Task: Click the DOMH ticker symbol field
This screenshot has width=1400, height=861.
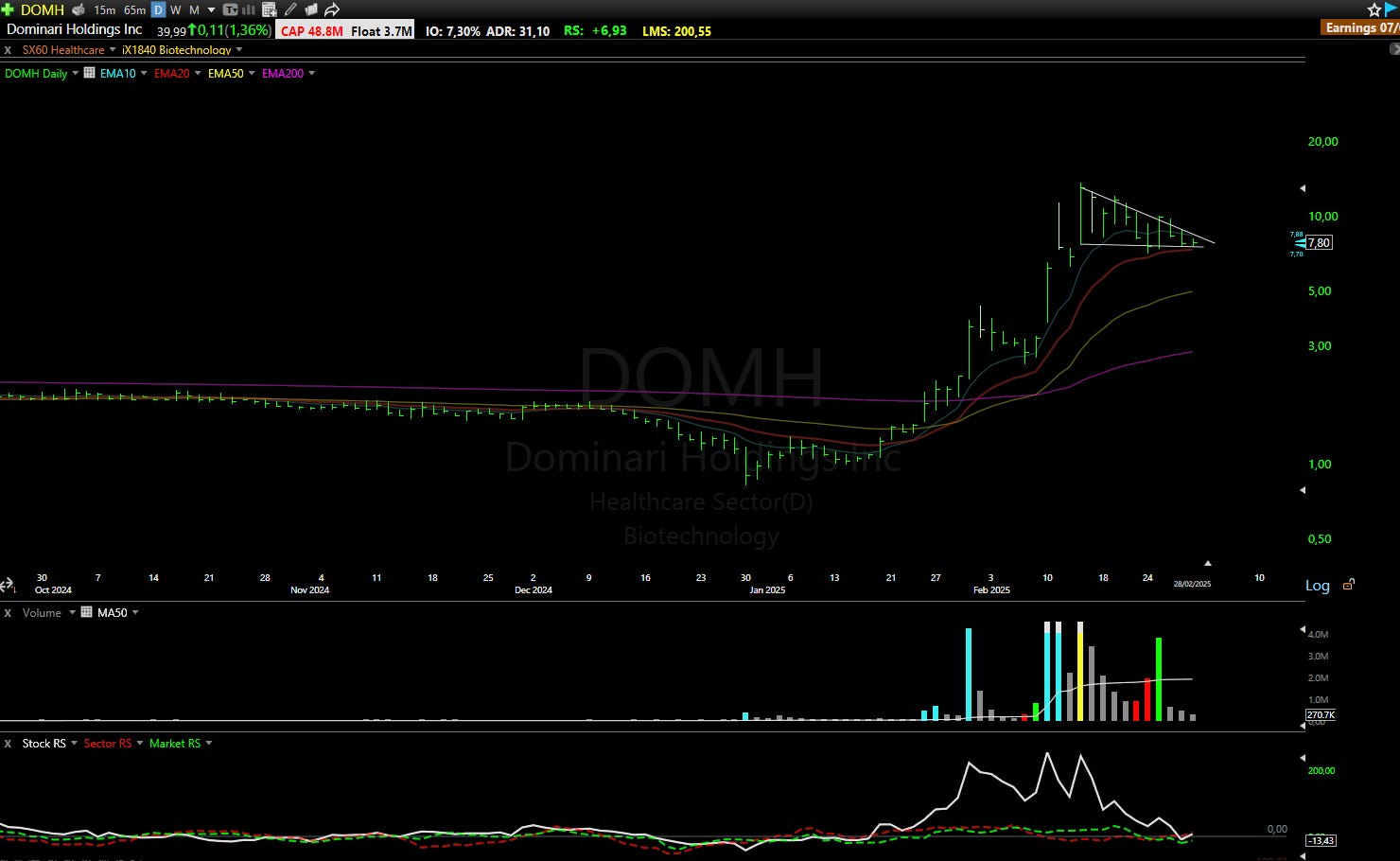Action: (43, 9)
